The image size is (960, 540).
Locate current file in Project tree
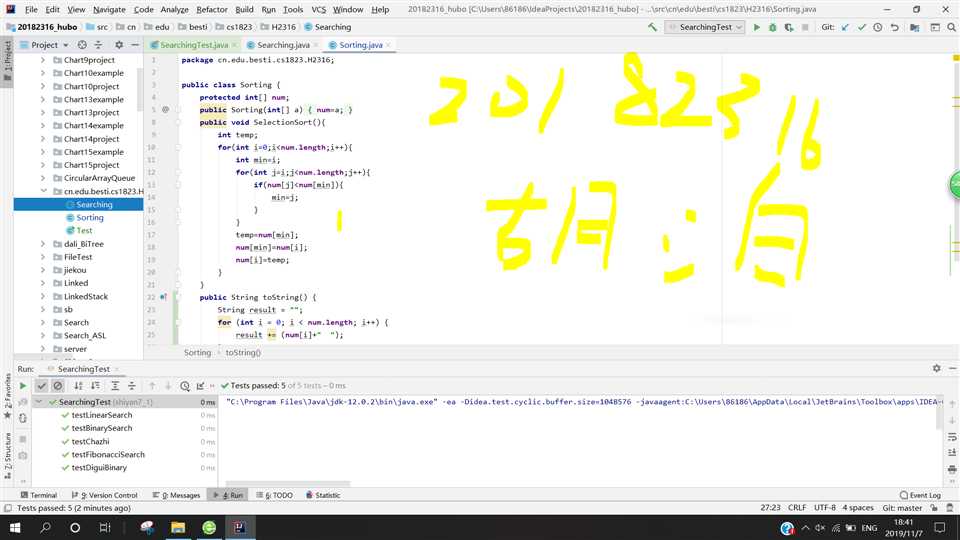(82, 45)
